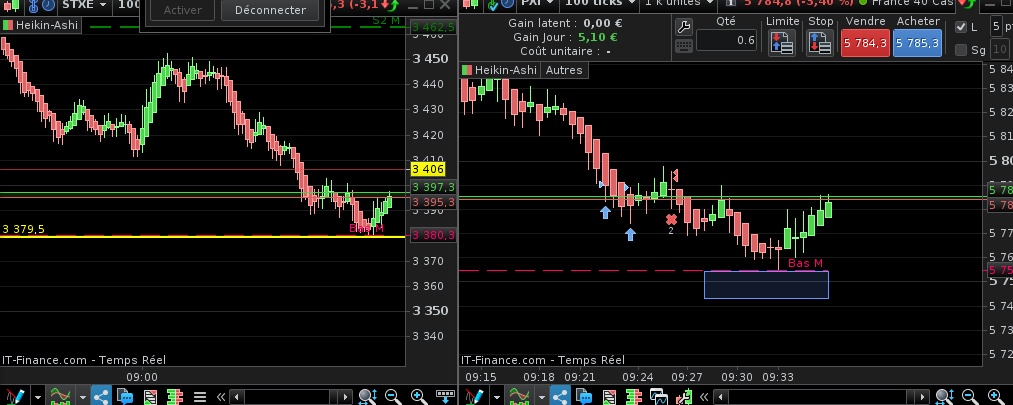Collapse toolbar with double chevron in STXE chart

[220, 397]
